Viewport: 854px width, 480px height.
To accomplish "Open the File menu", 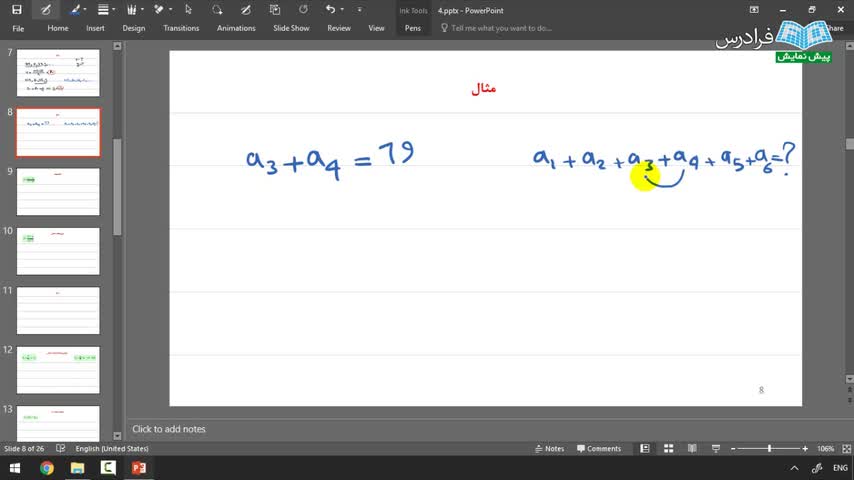I will tap(18, 28).
